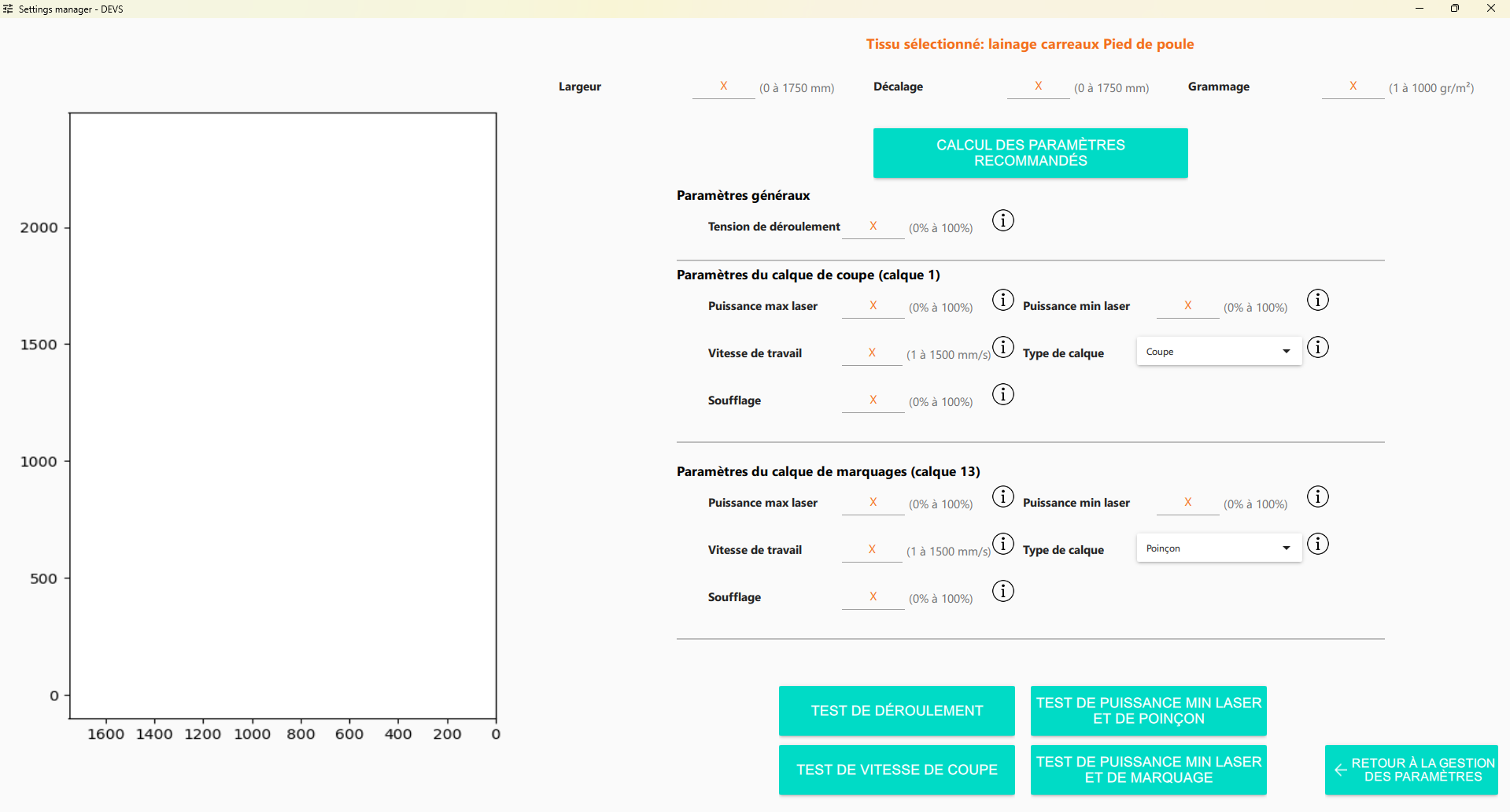
Task: Expand the Coupe type de calque dropdown
Action: (1219, 352)
